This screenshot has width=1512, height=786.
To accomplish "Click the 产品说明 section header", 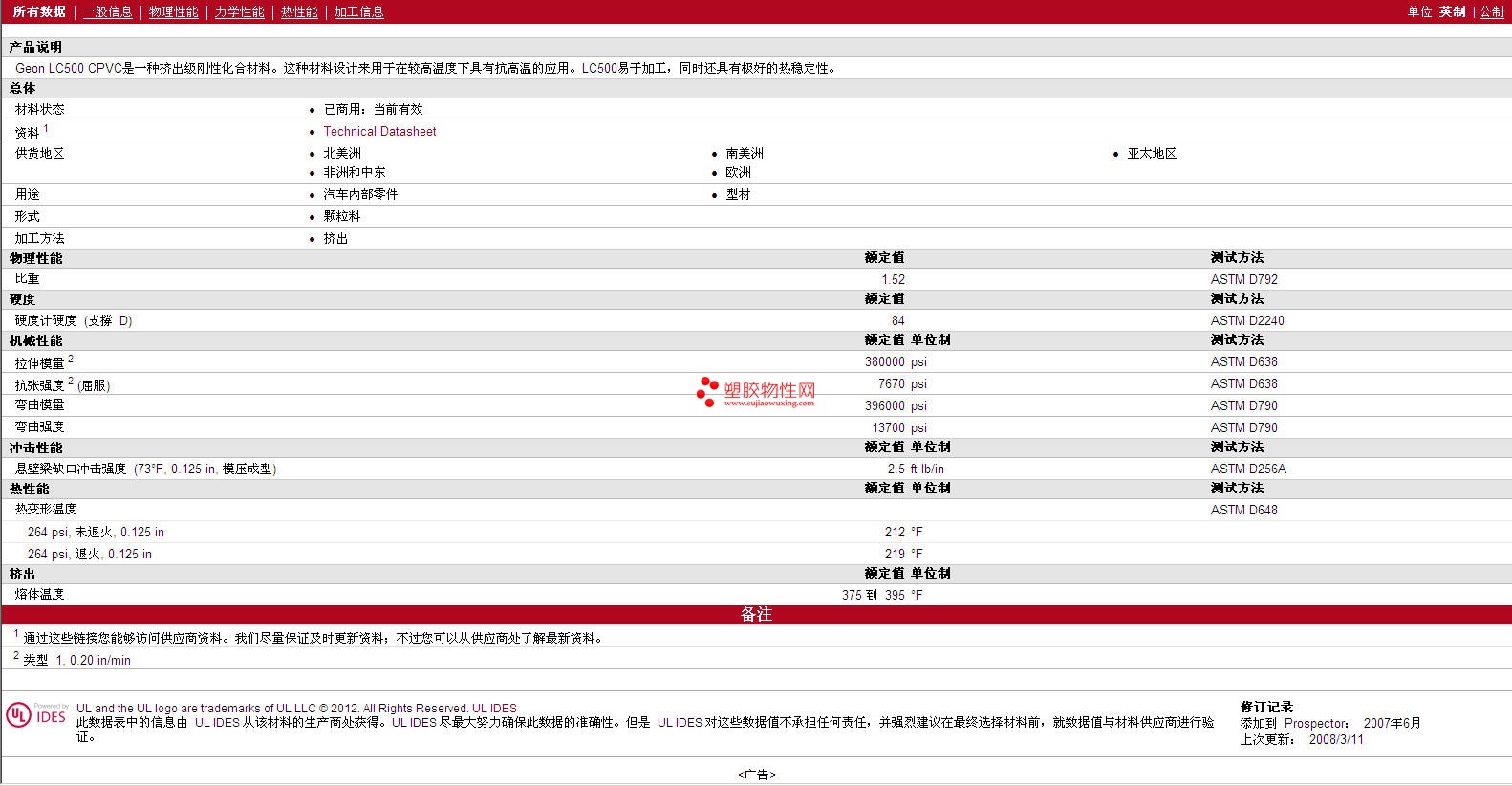I will point(35,47).
